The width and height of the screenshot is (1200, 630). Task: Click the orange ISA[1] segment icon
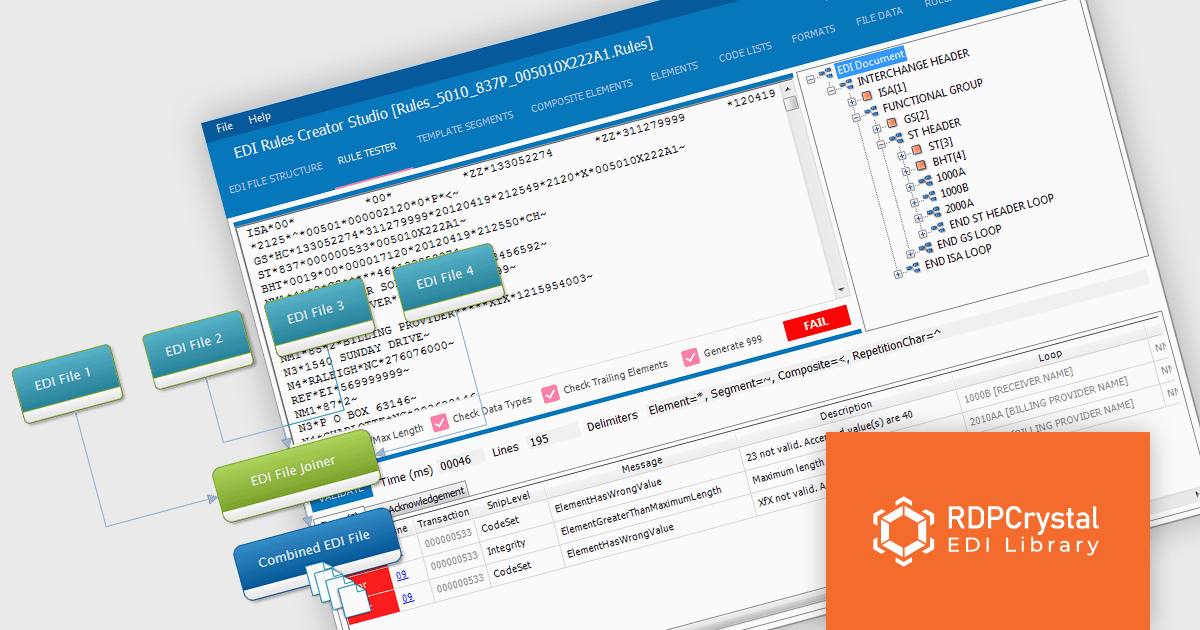[x=867, y=98]
